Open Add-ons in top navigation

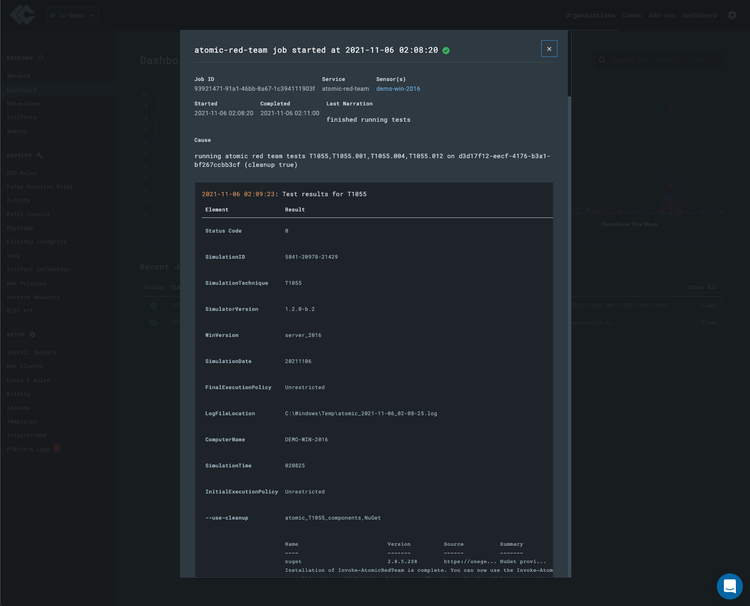click(x=662, y=15)
